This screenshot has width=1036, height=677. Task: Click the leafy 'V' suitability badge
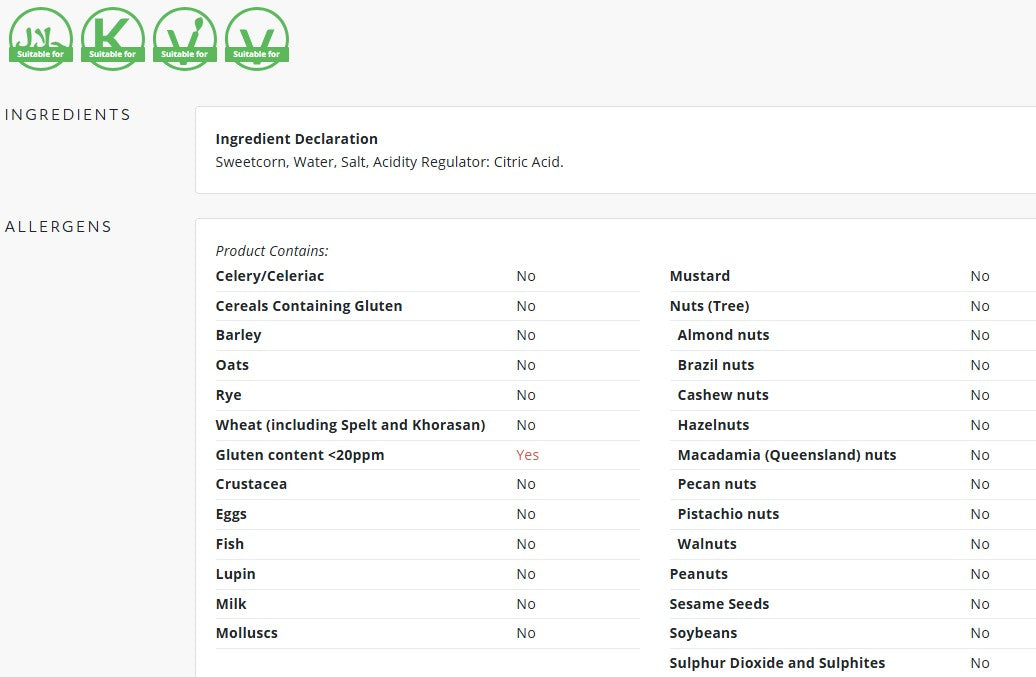click(185, 39)
